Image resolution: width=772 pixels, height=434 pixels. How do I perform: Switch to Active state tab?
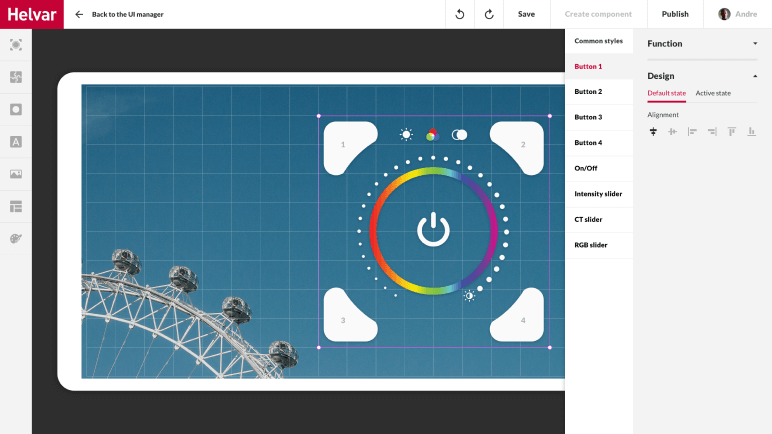click(713, 93)
